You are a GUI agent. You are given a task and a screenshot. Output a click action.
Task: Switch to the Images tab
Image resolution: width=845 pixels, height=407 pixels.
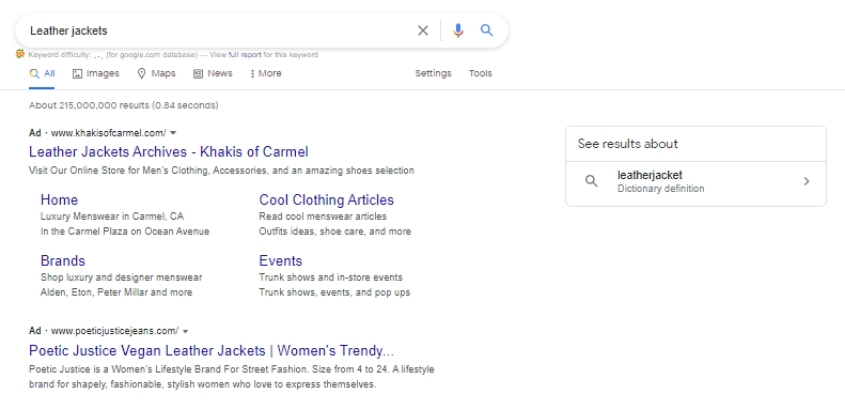[96, 73]
